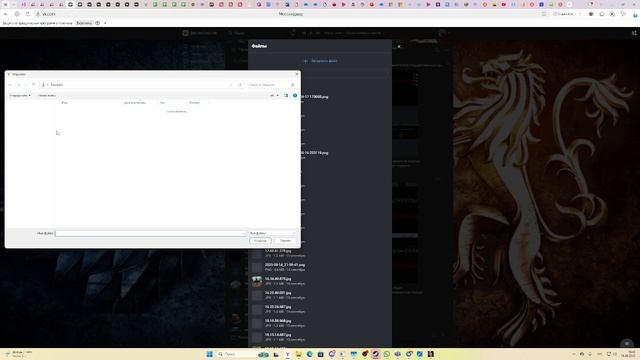Viewport: 640px width, 360px height.
Task: Go forward in the Open file dialog
Action: click(18, 84)
